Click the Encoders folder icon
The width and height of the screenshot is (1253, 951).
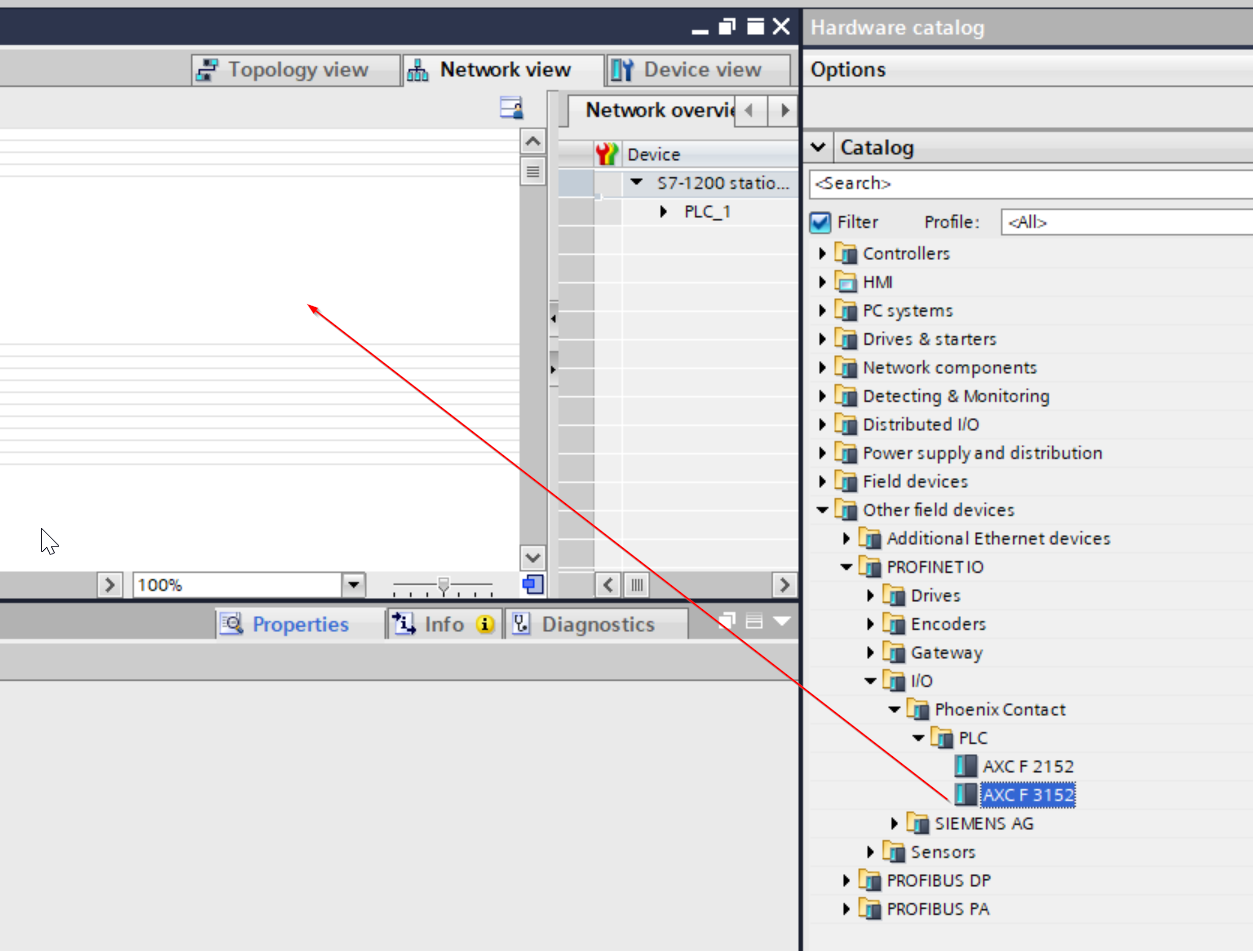click(x=894, y=624)
